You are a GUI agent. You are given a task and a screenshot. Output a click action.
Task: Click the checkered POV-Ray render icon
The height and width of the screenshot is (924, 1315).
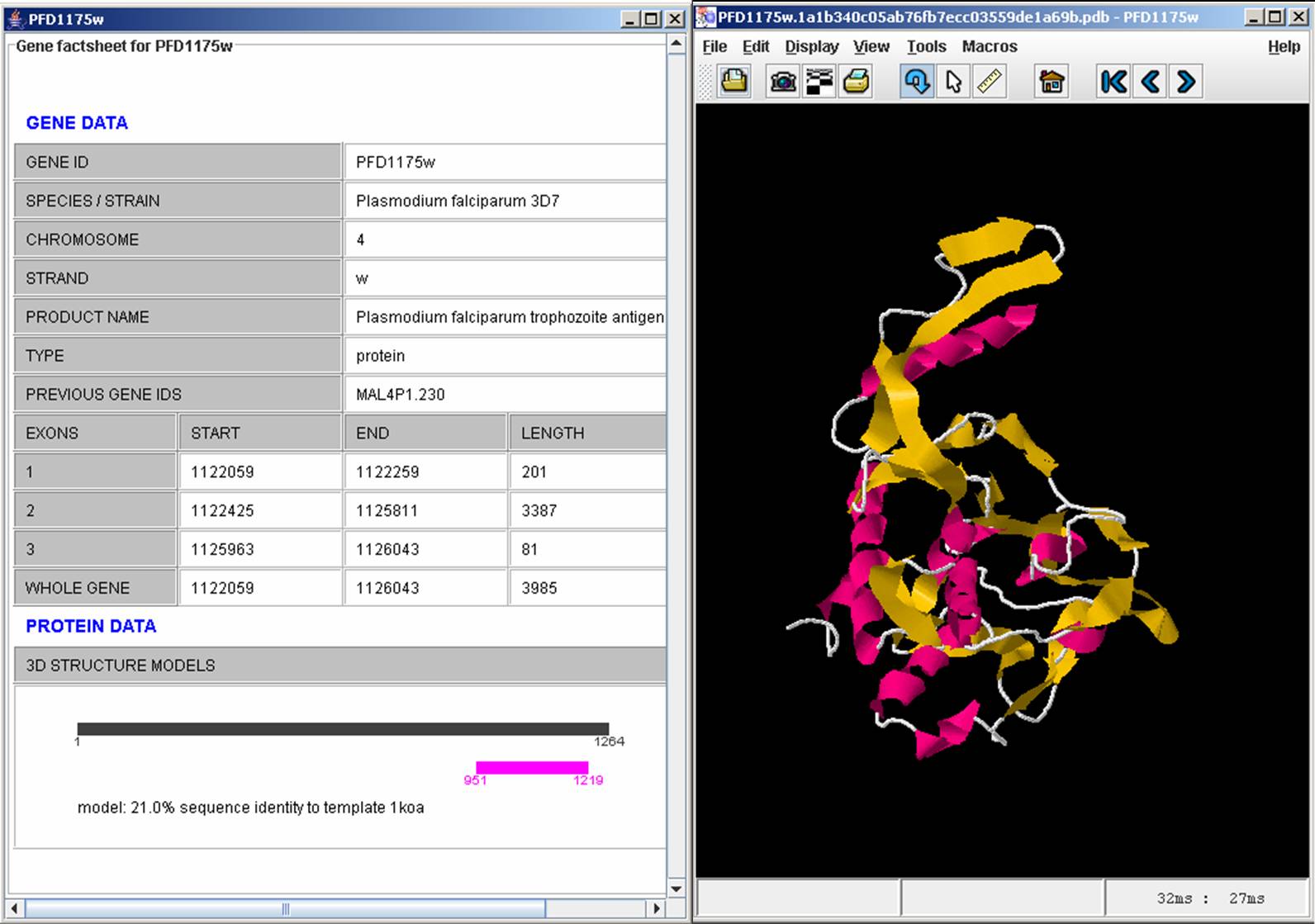pyautogui.click(x=819, y=82)
